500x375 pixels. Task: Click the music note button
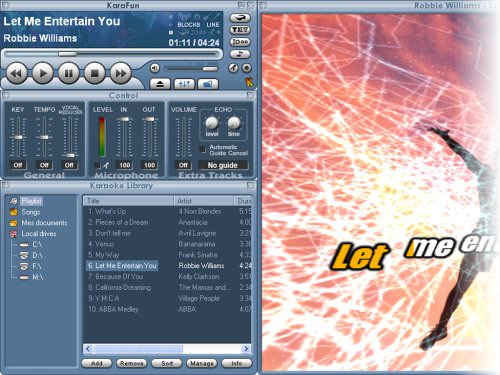tap(240, 54)
